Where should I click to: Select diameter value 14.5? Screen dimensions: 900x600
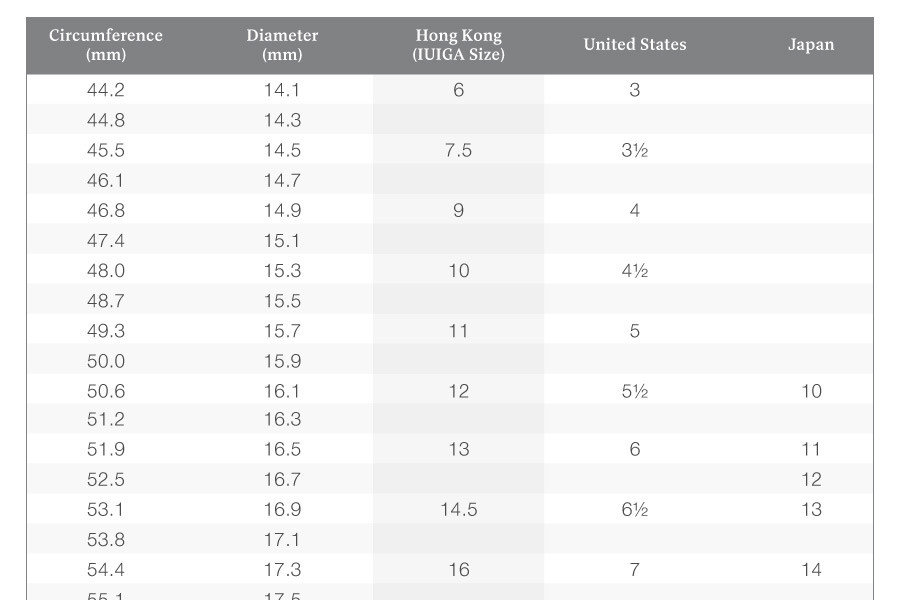point(282,150)
